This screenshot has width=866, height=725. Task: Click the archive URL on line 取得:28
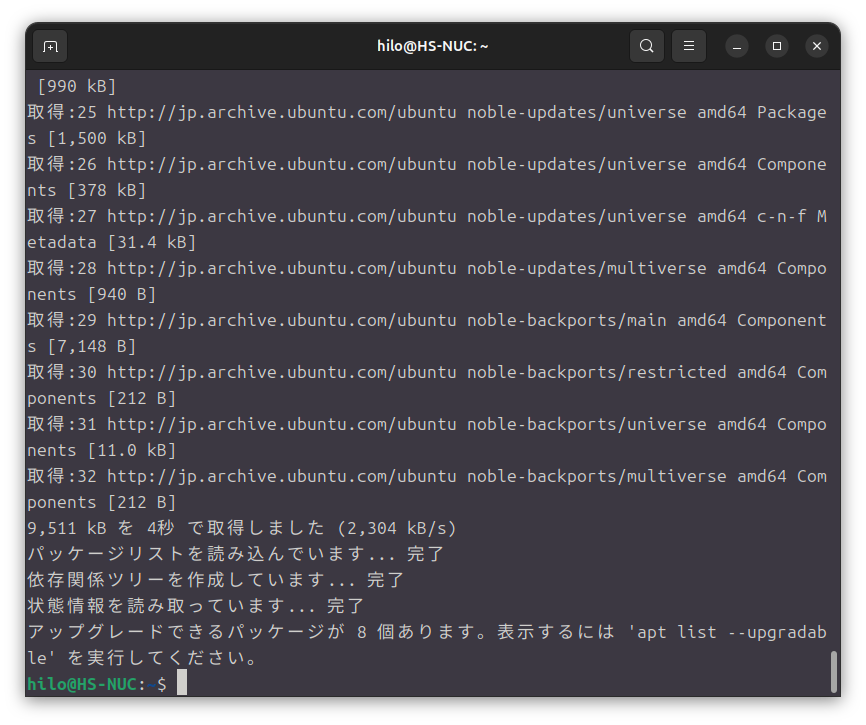[x=282, y=268]
